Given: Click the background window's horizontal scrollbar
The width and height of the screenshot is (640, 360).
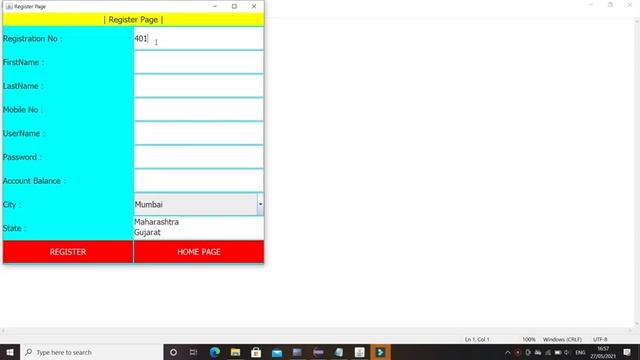Looking at the screenshot, I should pyautogui.click(x=317, y=330).
